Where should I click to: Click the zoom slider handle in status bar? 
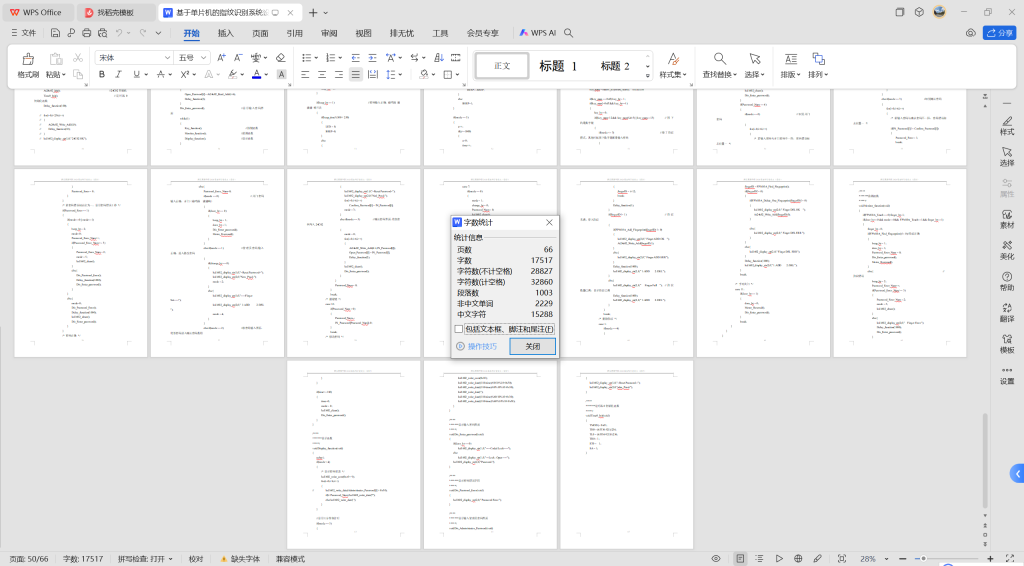click(923, 559)
